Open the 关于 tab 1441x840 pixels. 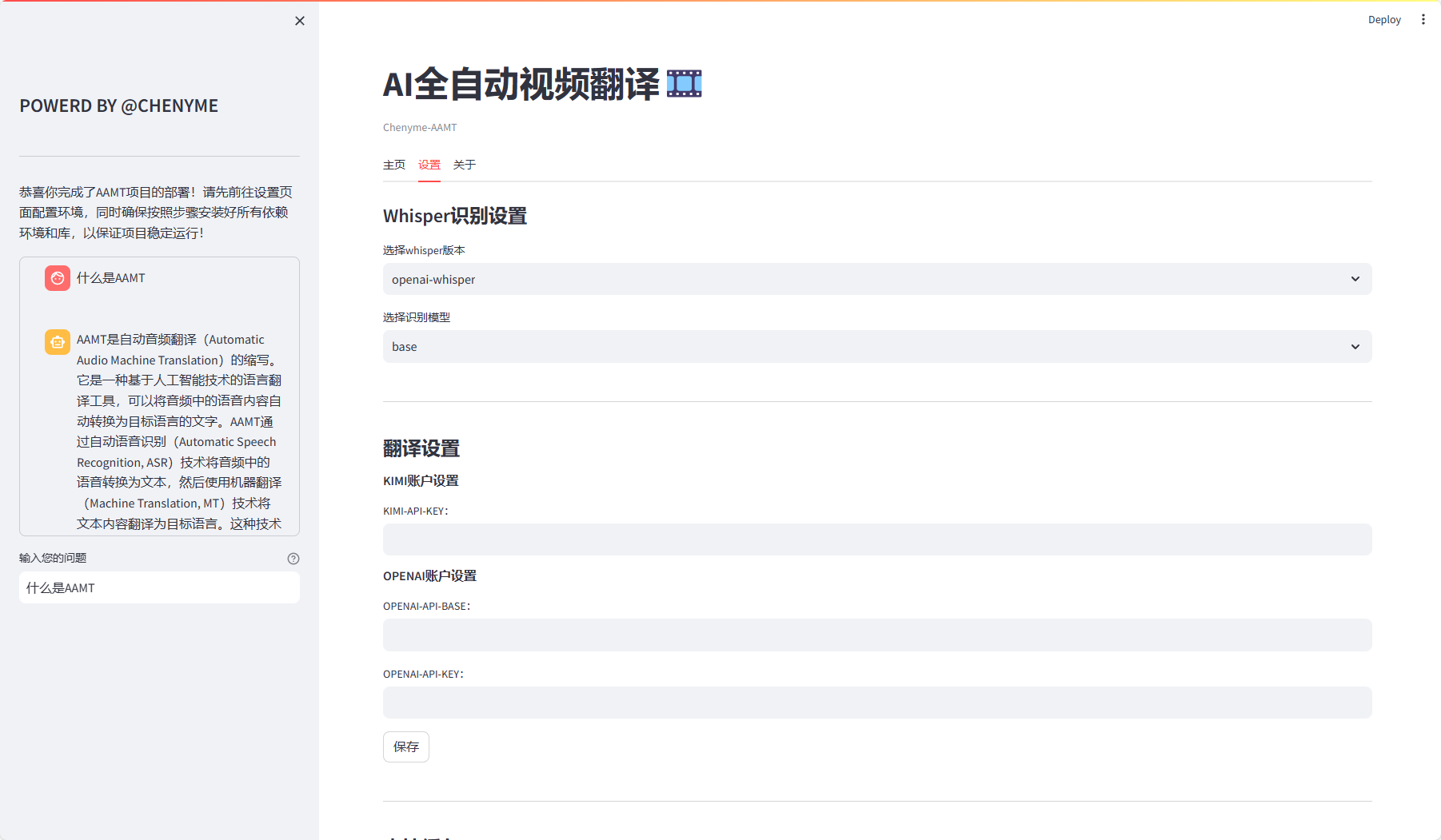click(x=465, y=165)
